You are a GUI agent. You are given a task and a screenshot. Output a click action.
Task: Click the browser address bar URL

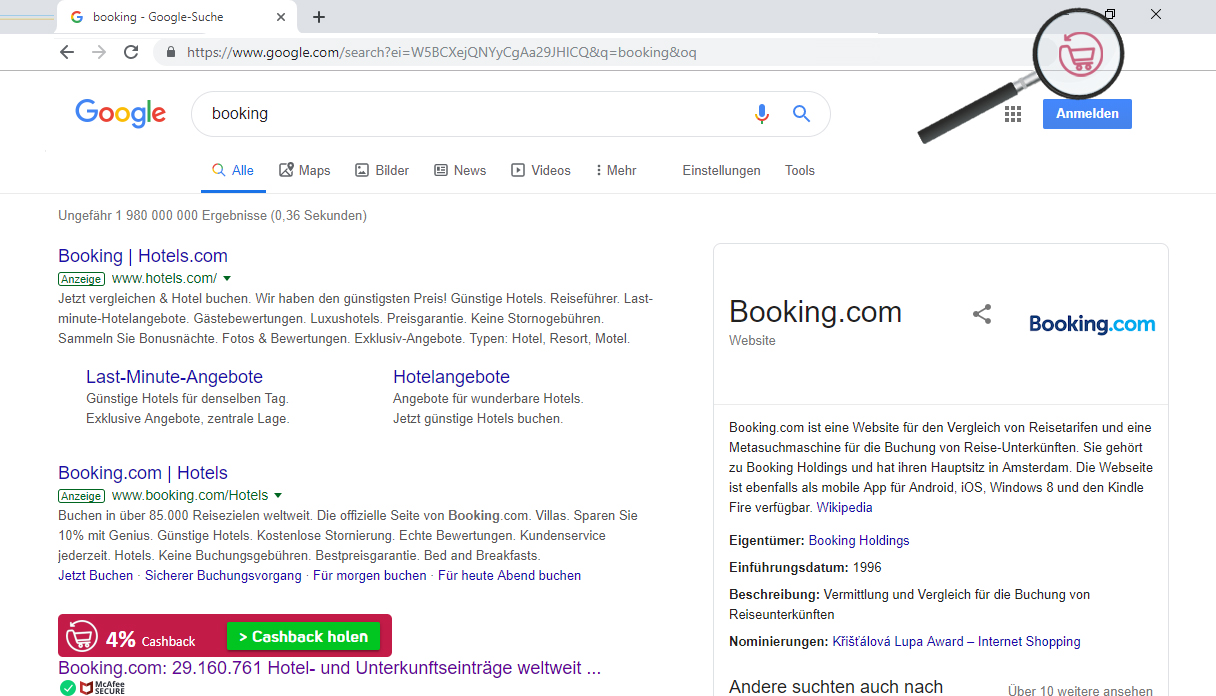point(441,52)
